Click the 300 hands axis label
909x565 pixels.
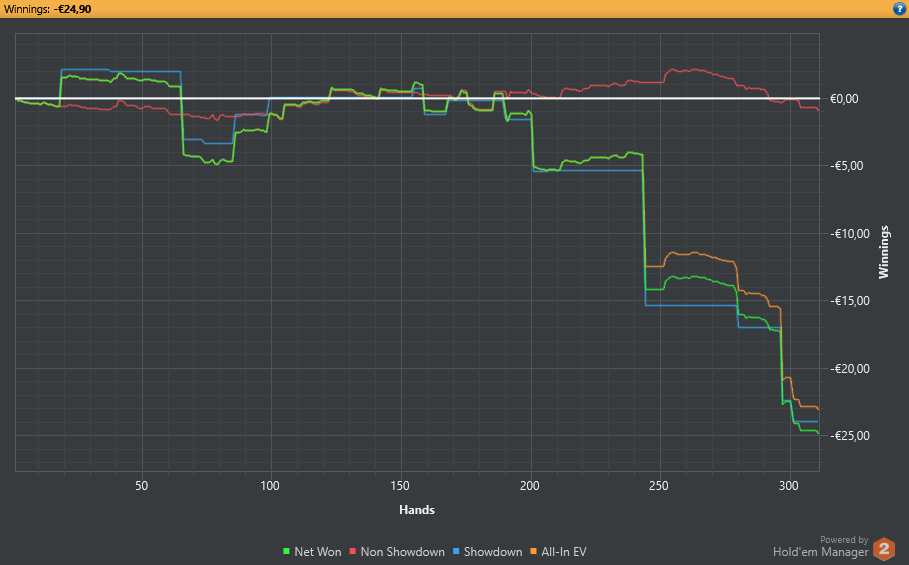(788, 486)
